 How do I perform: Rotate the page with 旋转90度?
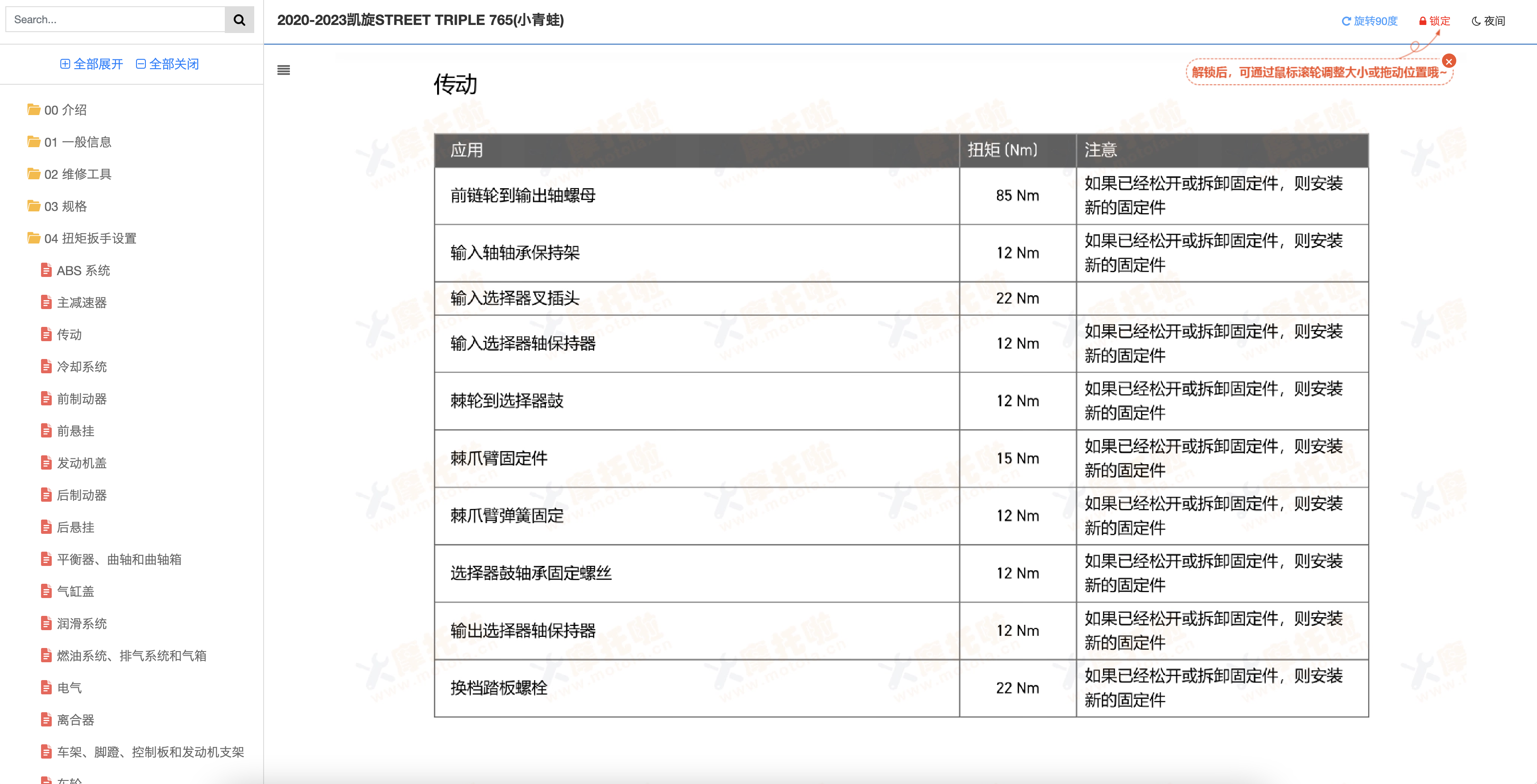click(1369, 21)
